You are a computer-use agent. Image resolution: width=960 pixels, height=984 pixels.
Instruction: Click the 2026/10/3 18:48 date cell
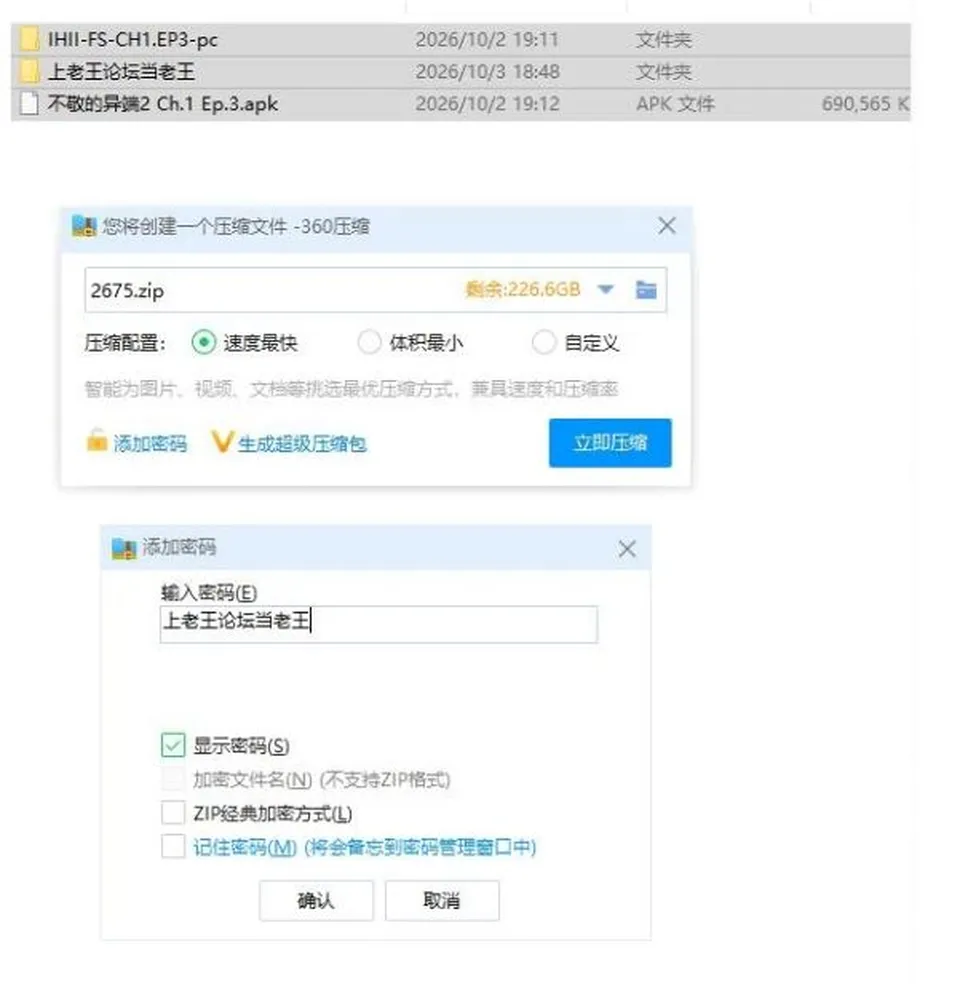click(487, 72)
